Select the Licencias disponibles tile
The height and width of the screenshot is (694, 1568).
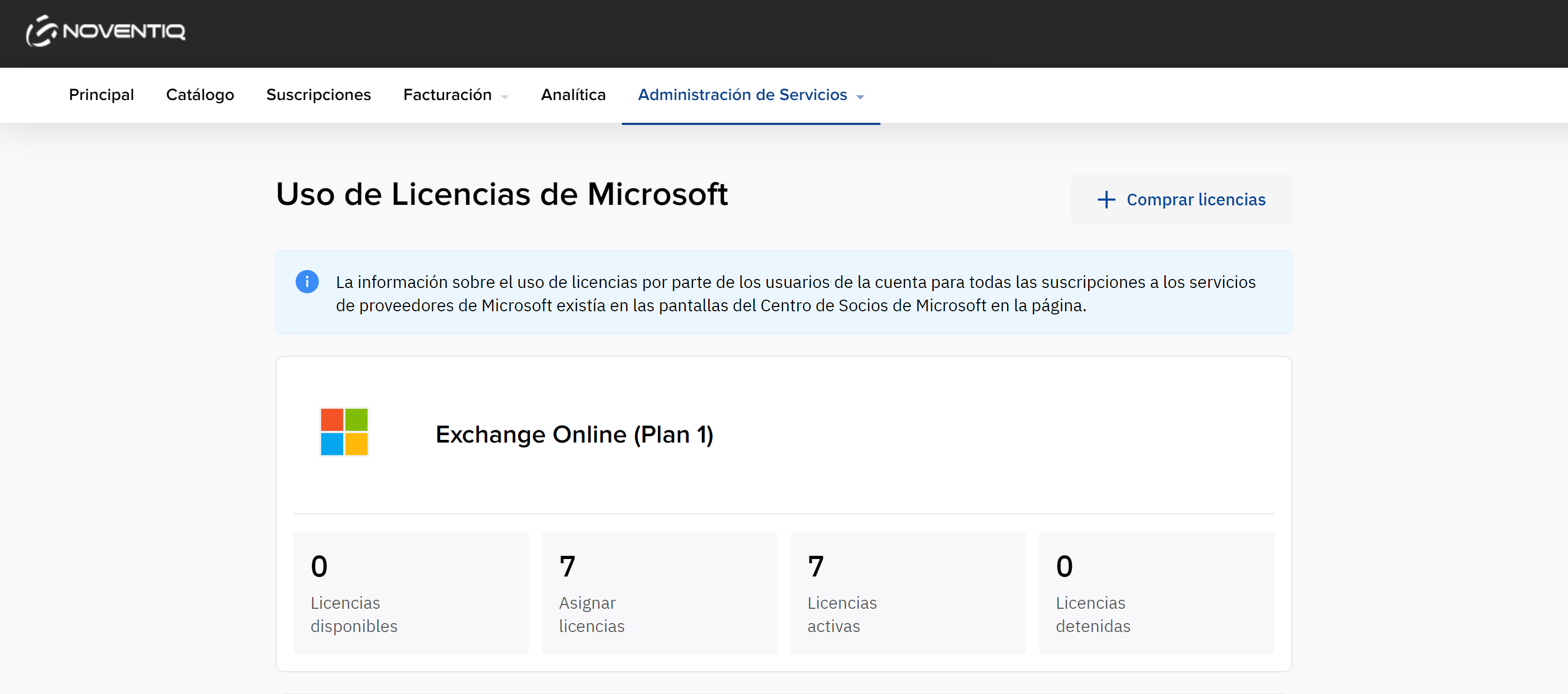(x=411, y=592)
